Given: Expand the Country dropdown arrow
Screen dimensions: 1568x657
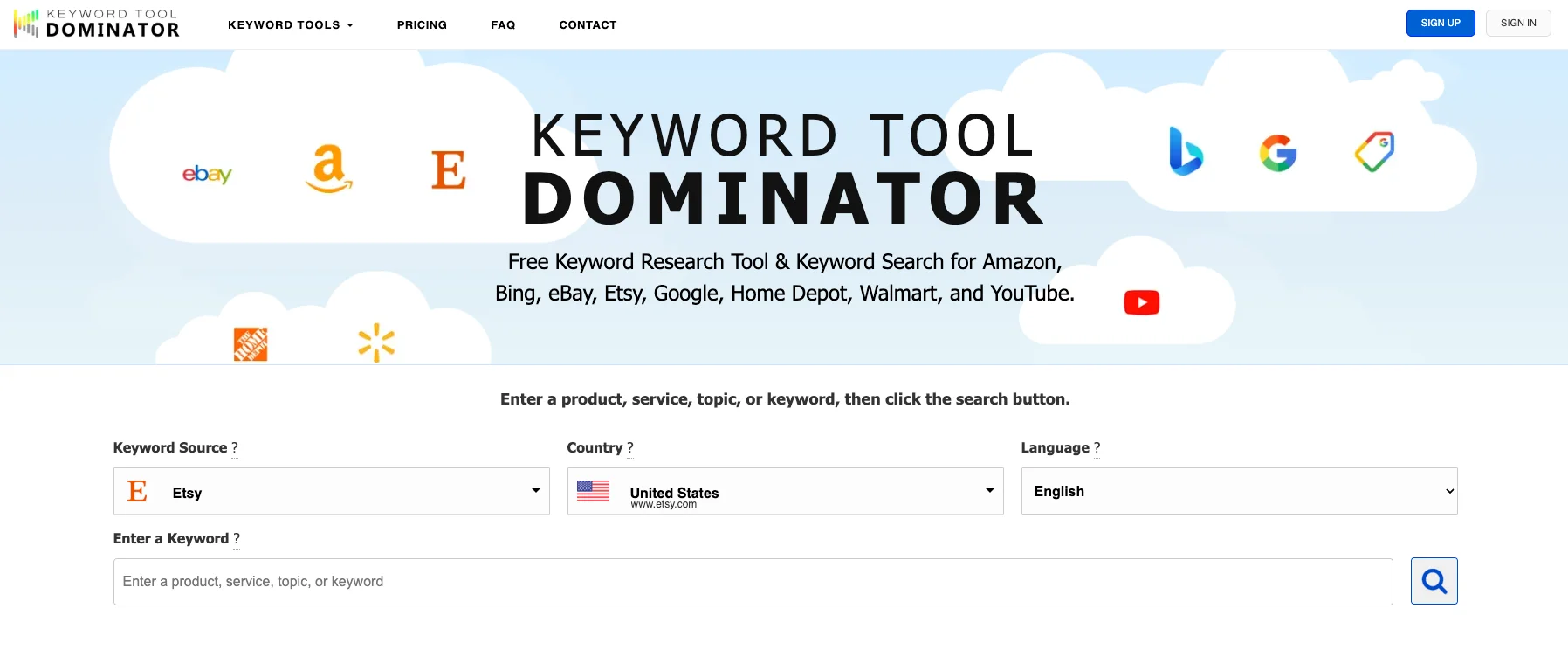Looking at the screenshot, I should 990,490.
